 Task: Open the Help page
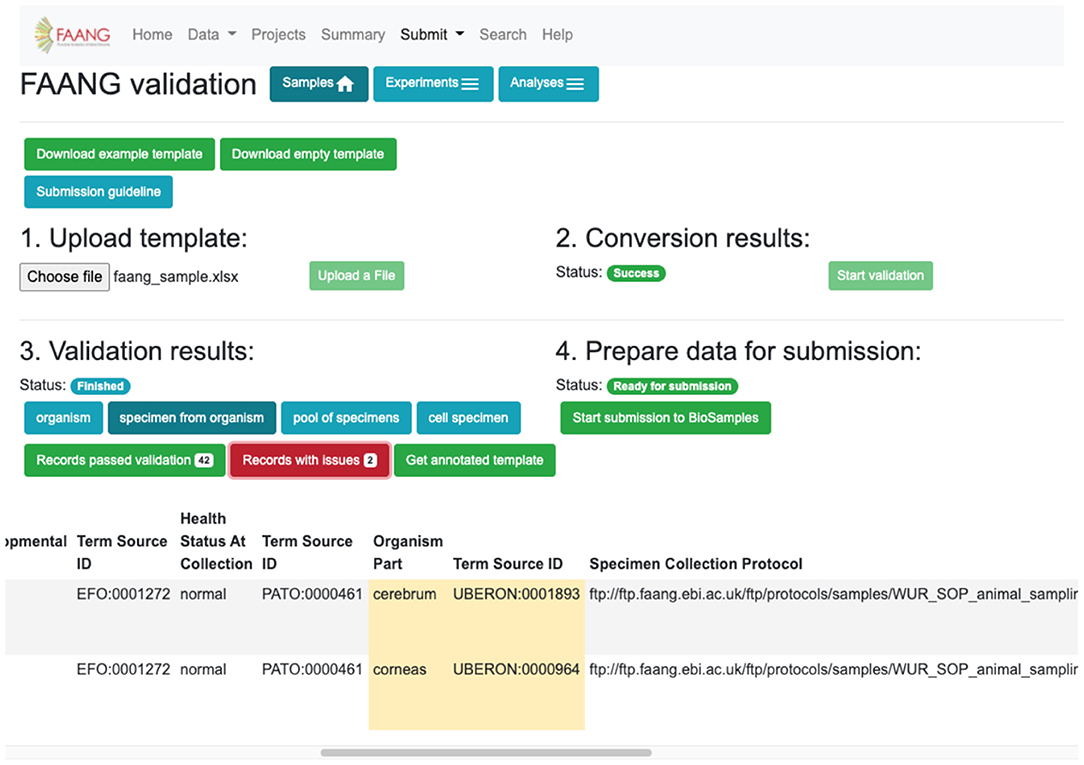click(x=557, y=35)
